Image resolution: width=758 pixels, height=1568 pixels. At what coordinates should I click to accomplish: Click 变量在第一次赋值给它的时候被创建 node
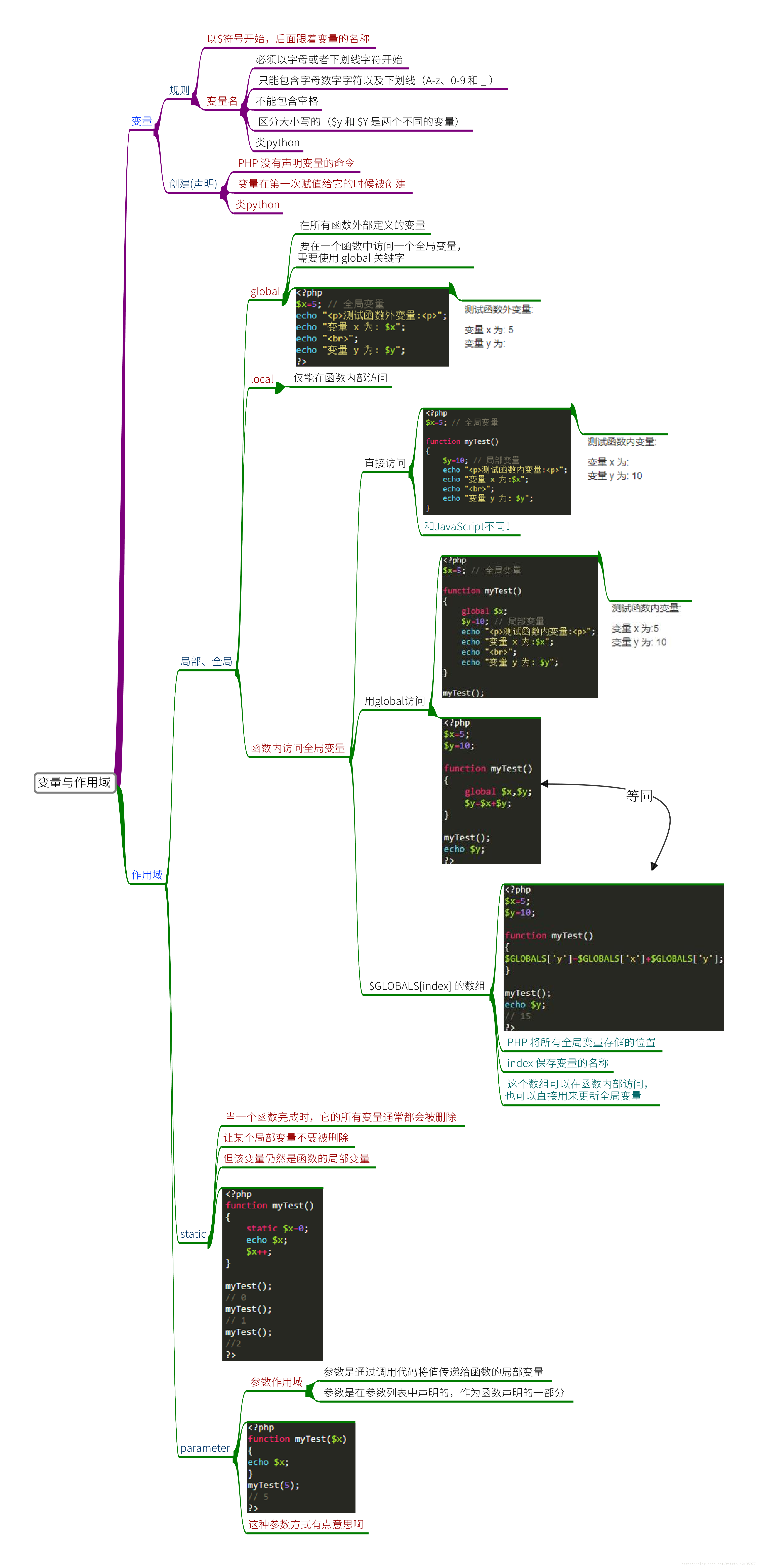tap(322, 184)
